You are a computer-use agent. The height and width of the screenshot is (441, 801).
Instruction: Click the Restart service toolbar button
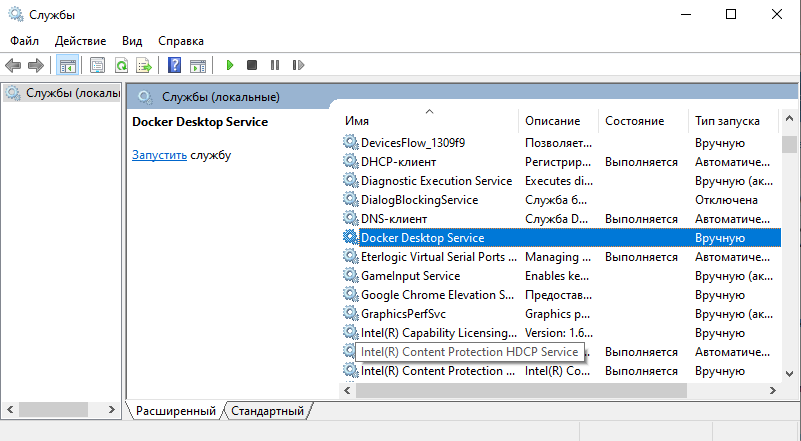coord(298,65)
